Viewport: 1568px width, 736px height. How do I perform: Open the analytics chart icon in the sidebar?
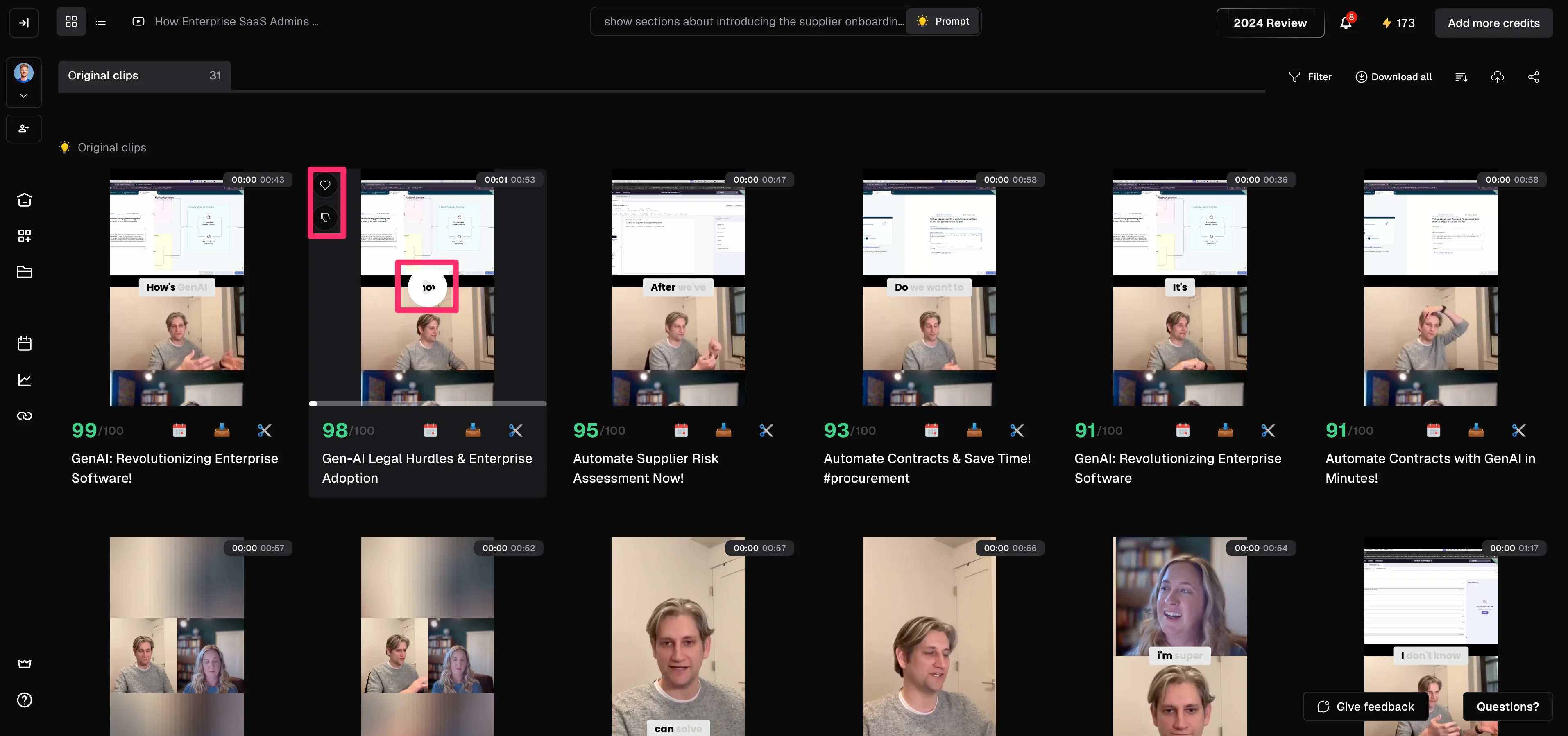pyautogui.click(x=24, y=380)
